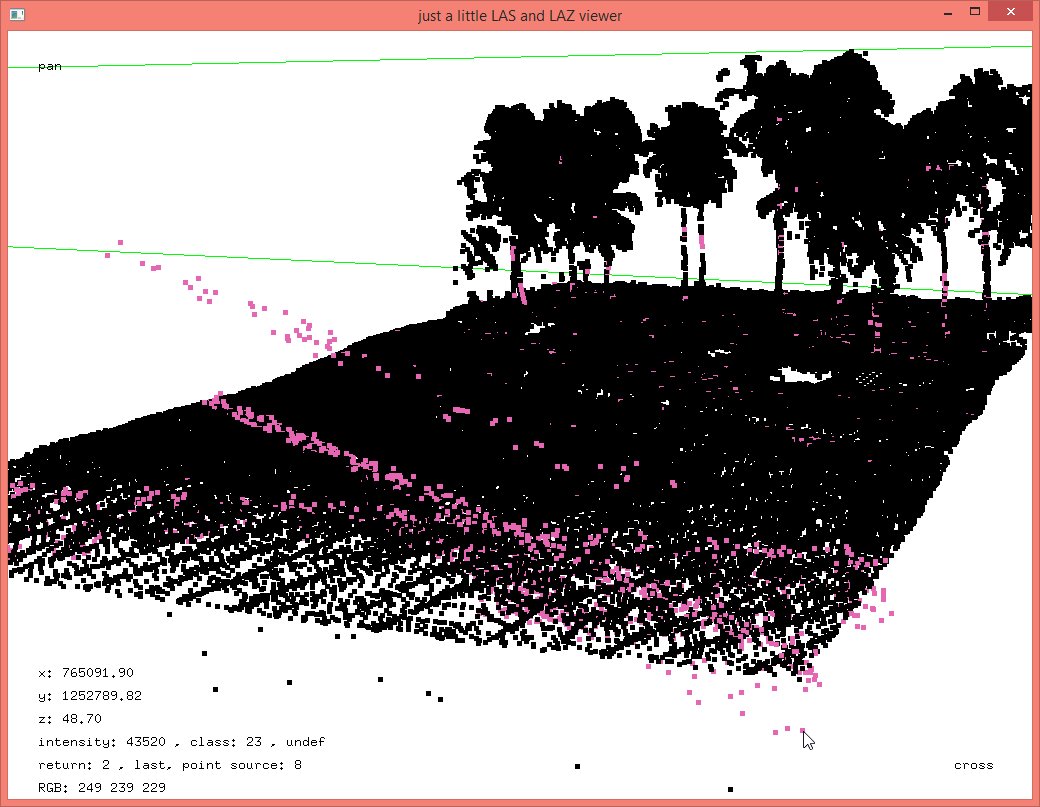This screenshot has height=807, width=1040.
Task: Maximize the viewer window
Action: pos(974,11)
